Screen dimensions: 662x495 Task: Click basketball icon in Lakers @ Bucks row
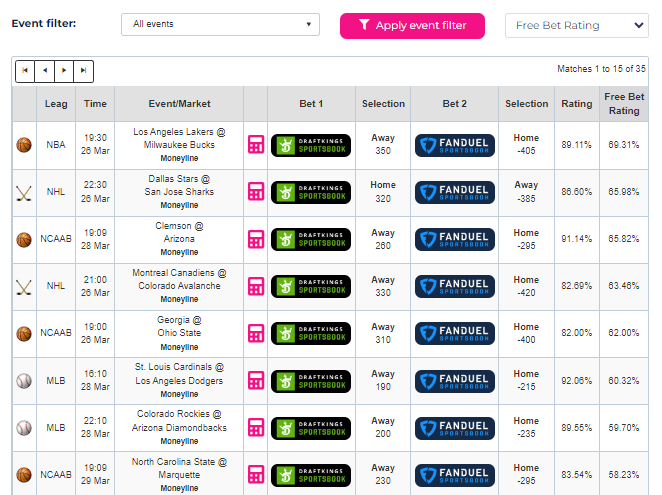coord(24,145)
